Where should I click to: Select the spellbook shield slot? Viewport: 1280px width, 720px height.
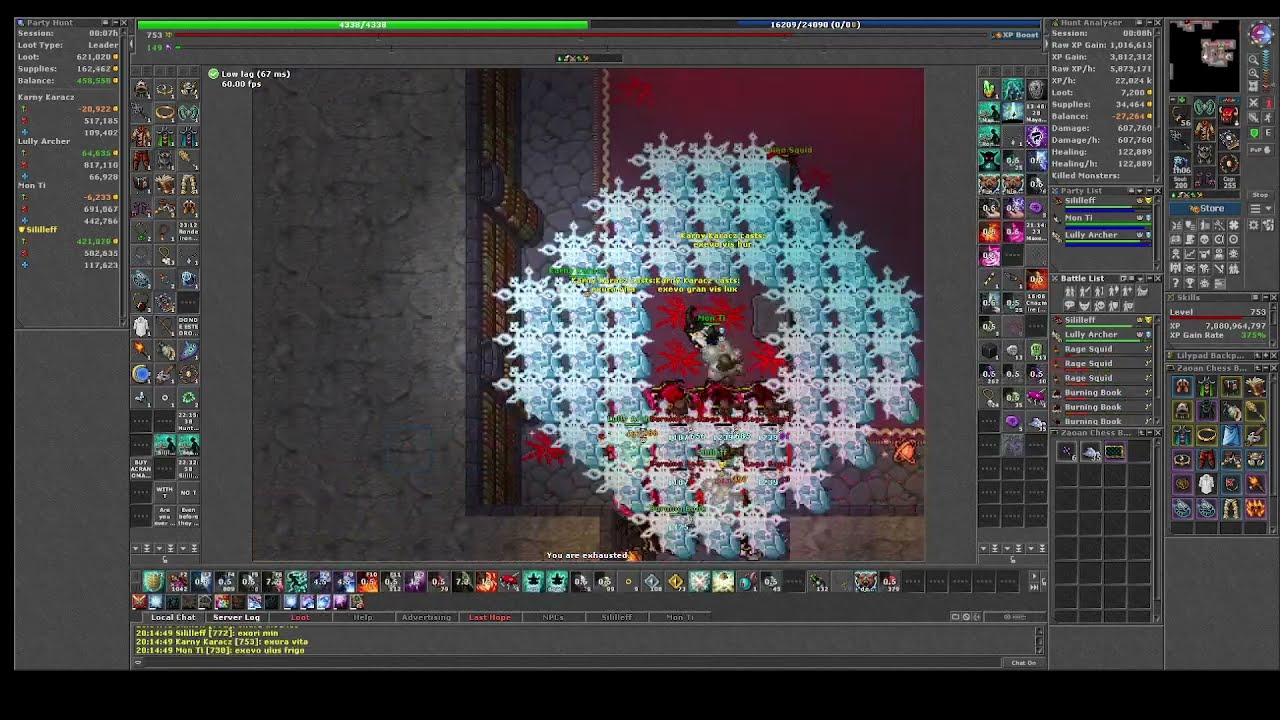[x=1229, y=140]
